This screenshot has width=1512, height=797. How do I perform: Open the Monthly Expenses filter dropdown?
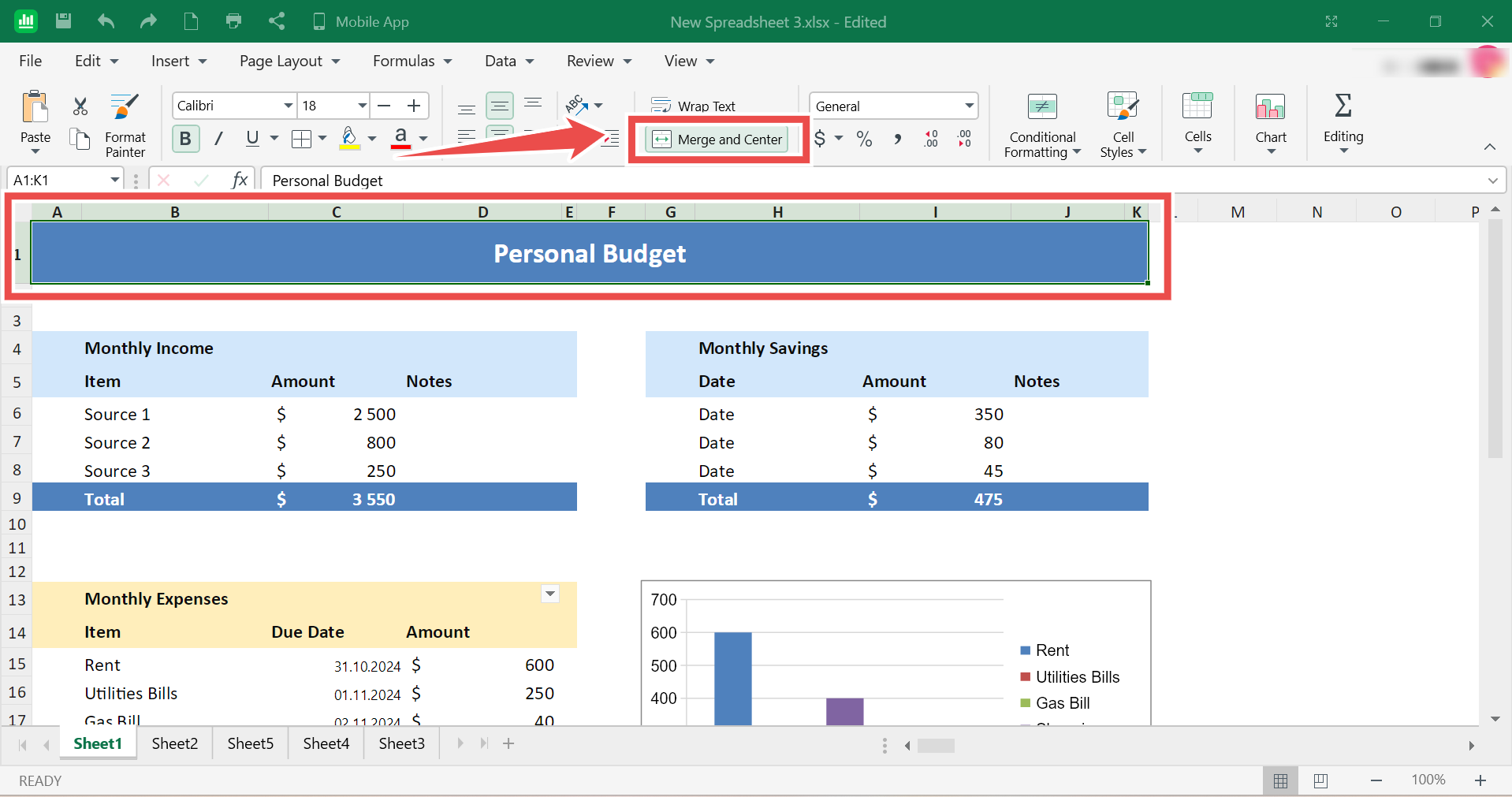point(550,594)
